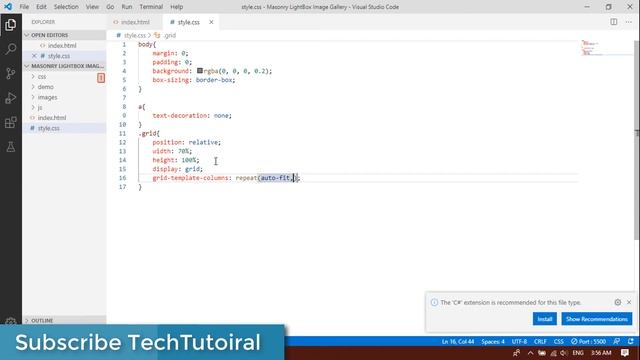Image resolution: width=640 pixels, height=360 pixels.
Task: Click the .grid breadcrumb item
Action: [169, 36]
